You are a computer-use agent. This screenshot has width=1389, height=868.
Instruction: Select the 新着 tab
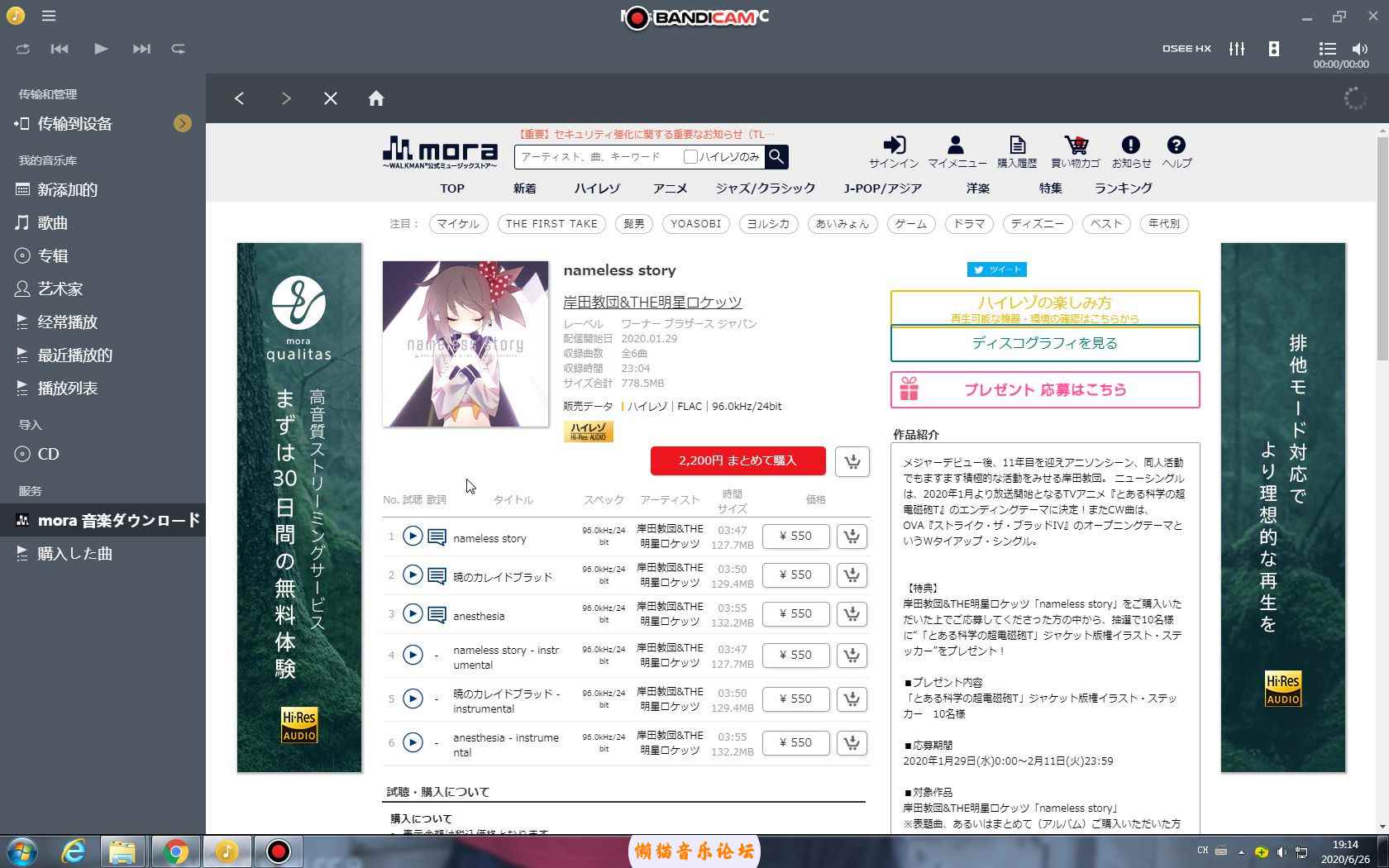tap(524, 188)
